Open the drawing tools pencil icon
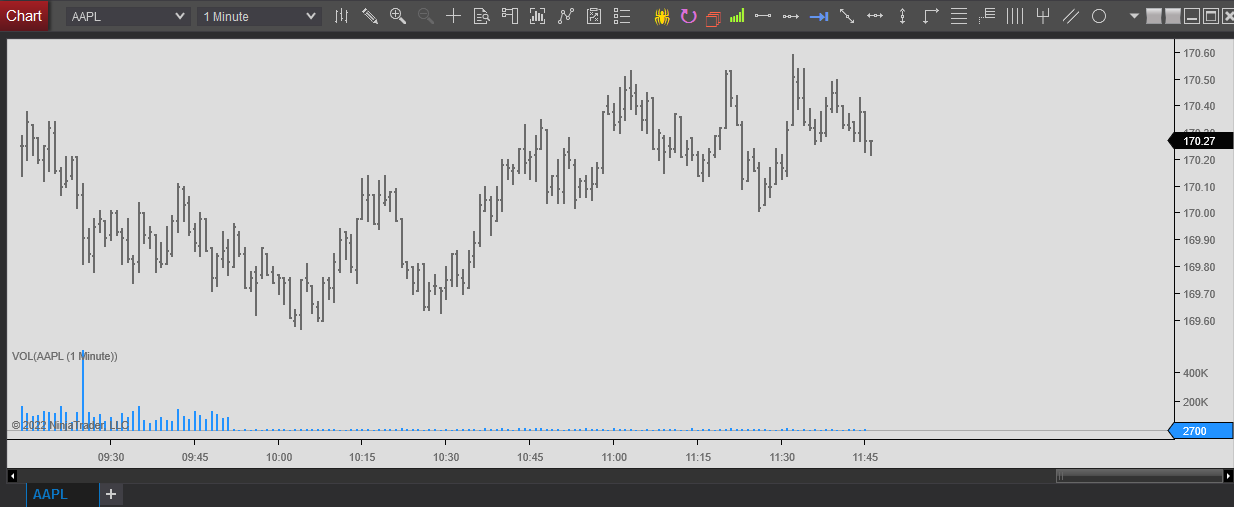This screenshot has width=1234, height=507. pyautogui.click(x=370, y=16)
